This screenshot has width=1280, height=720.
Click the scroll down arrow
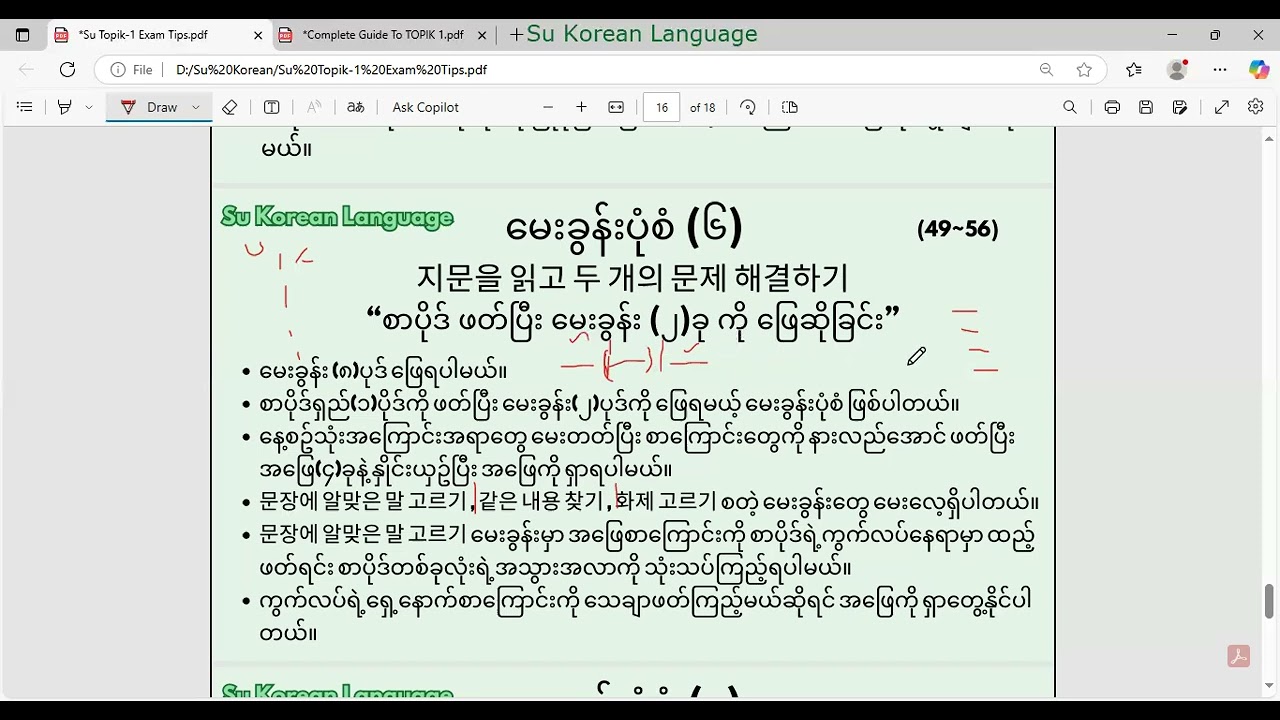pos(1269,686)
